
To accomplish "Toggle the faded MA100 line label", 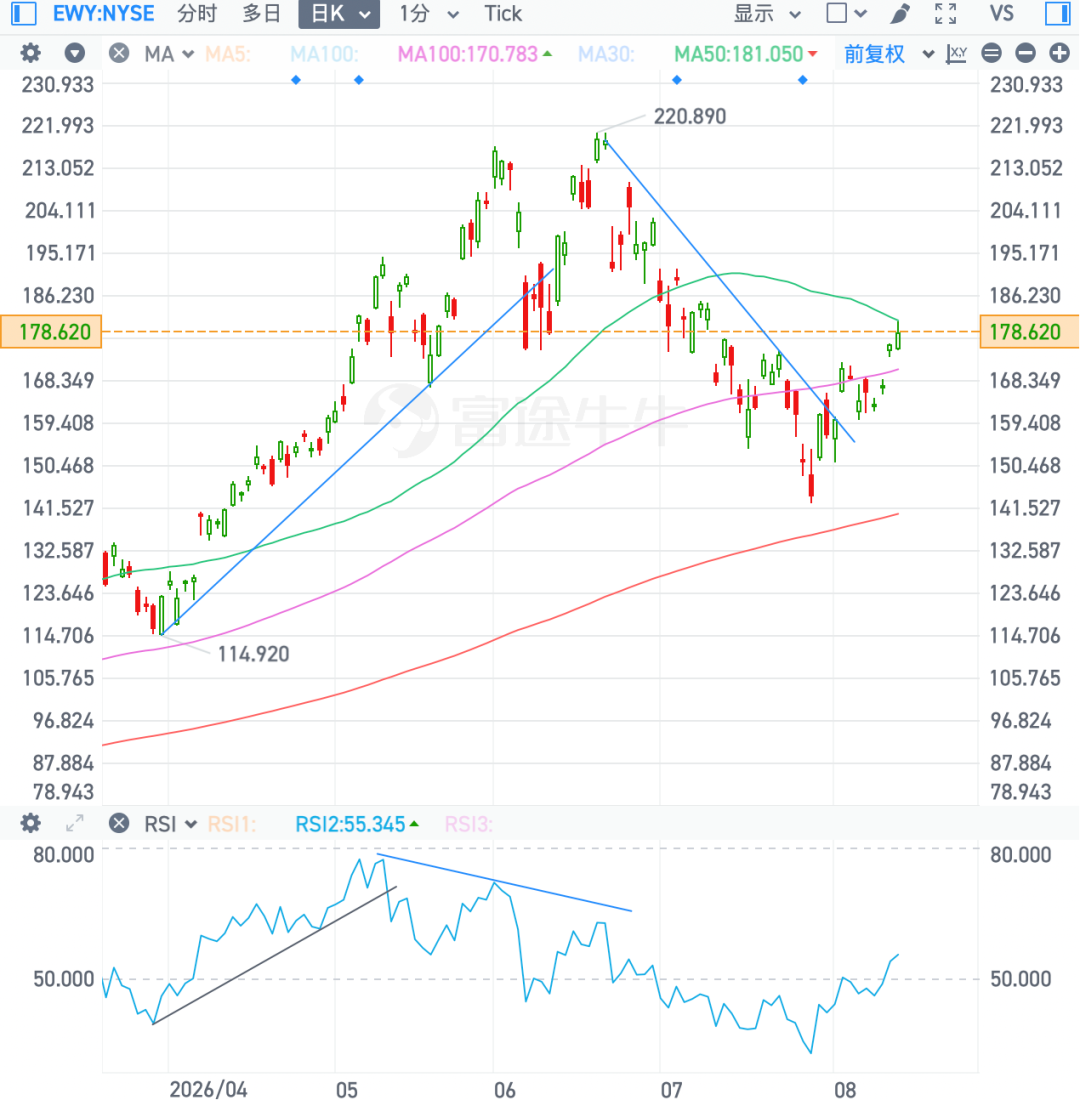I will (x=324, y=54).
